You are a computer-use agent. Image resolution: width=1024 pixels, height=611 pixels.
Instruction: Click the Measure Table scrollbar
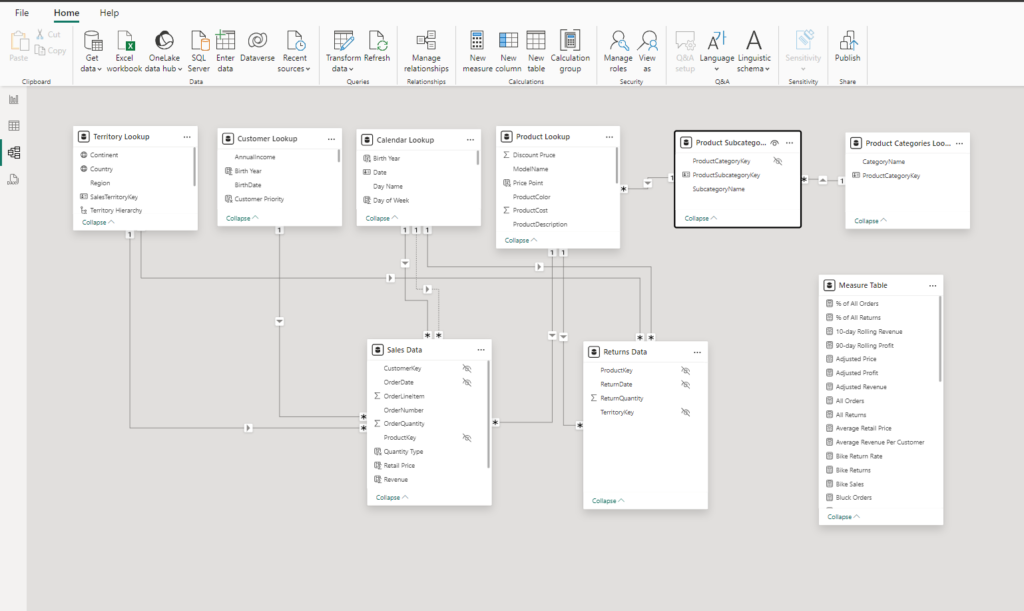[940, 340]
